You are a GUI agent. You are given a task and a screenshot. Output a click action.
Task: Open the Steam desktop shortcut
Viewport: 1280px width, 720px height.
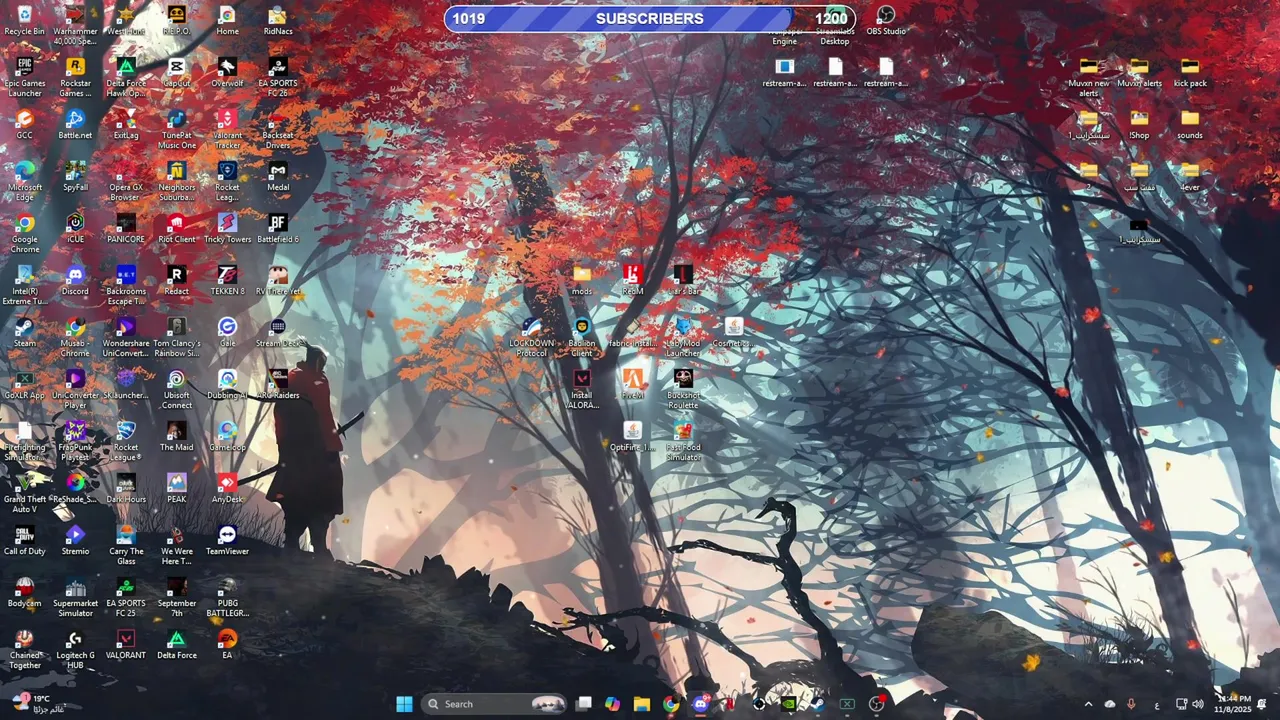[24, 332]
